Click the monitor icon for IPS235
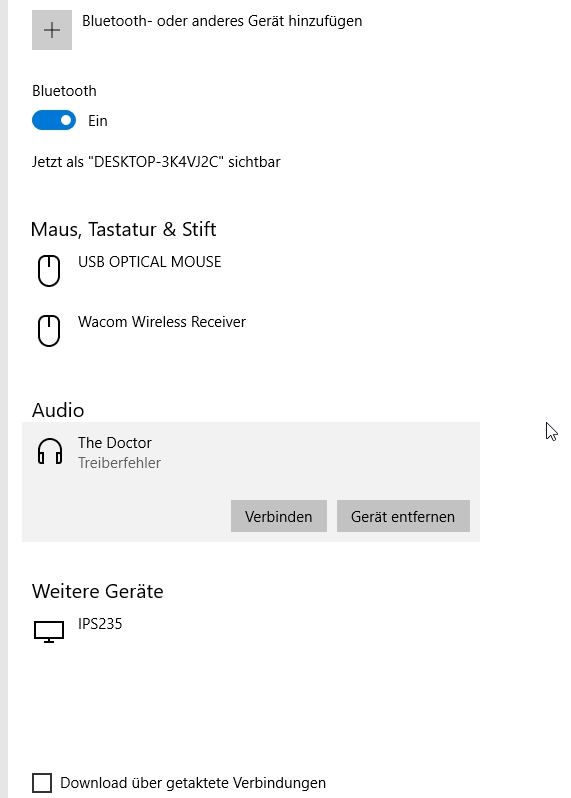This screenshot has height=798, width=571. click(49, 632)
